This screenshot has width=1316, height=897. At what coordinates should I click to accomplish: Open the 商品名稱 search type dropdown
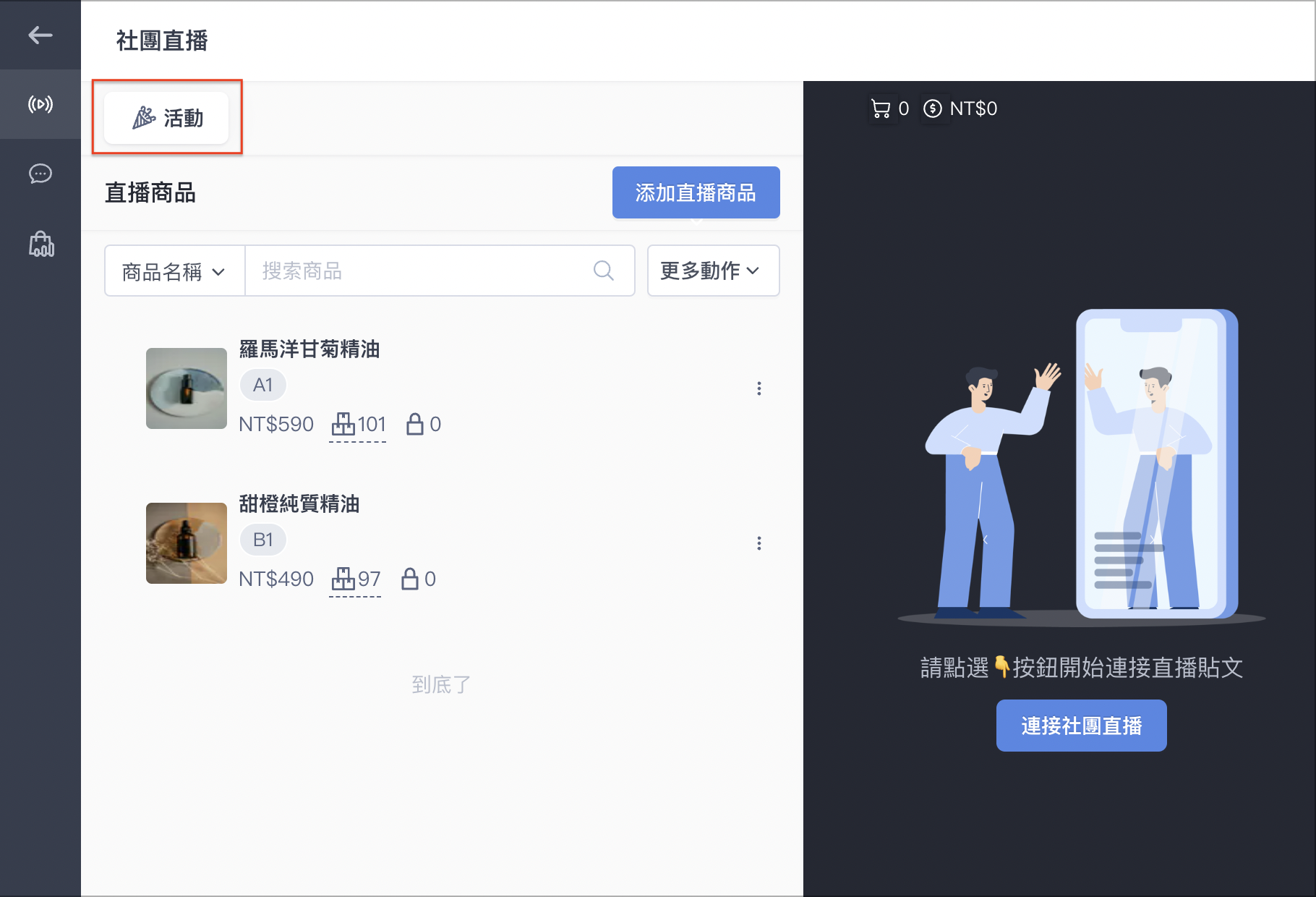point(174,271)
